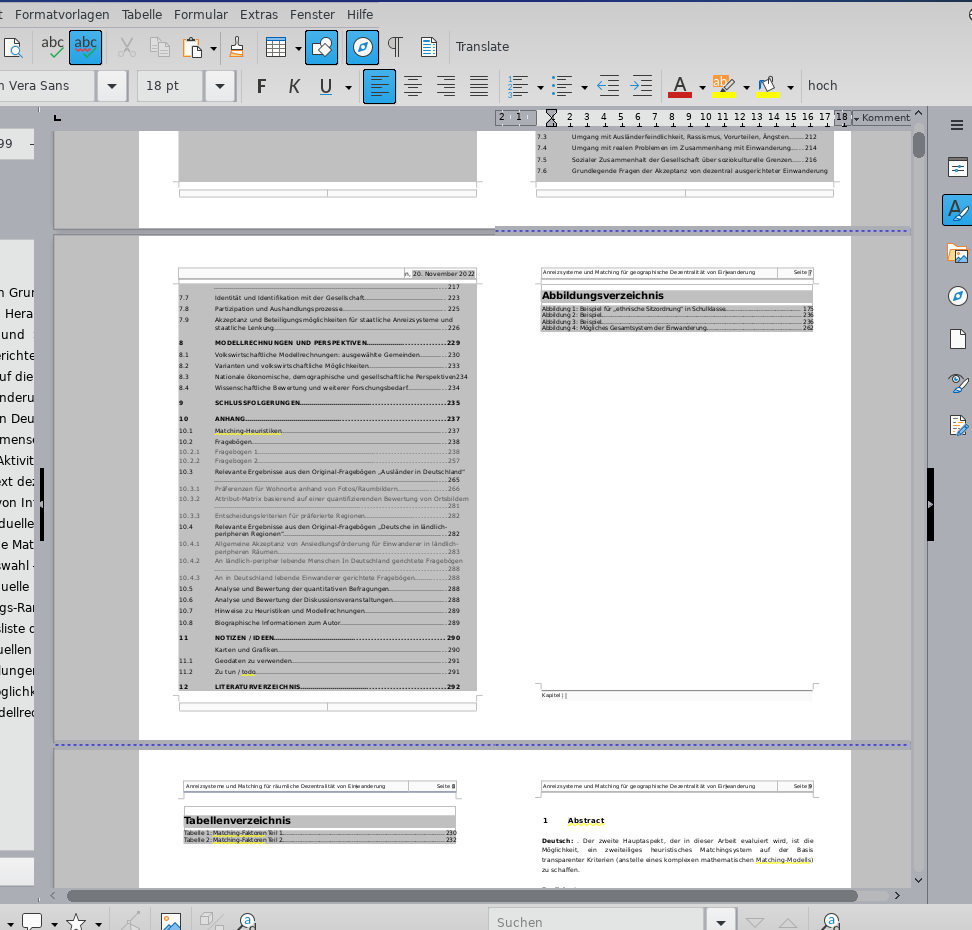The image size is (972, 930).
Task: Open the Suchen search history dropdown
Action: coord(720,922)
